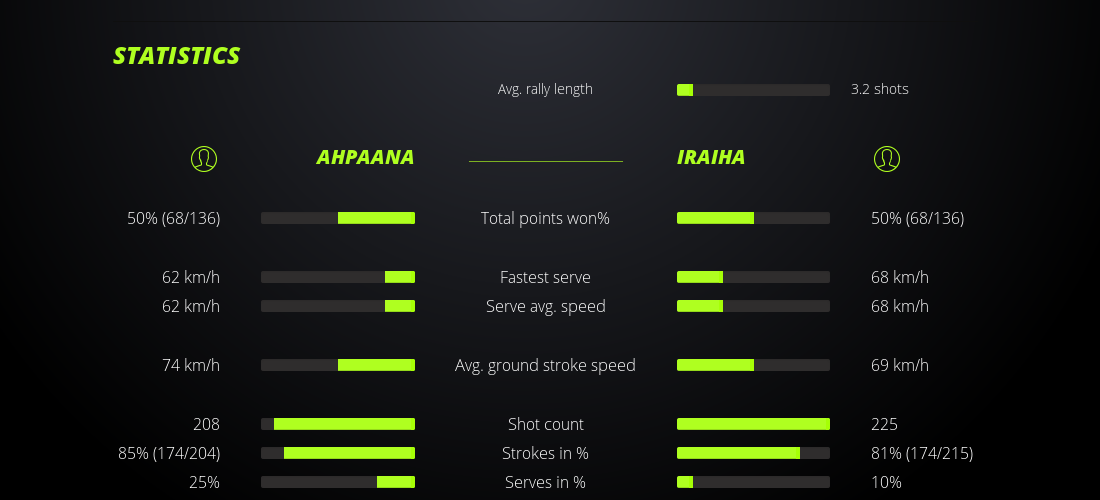Click Iraiha's player profile icon

pos(887,158)
